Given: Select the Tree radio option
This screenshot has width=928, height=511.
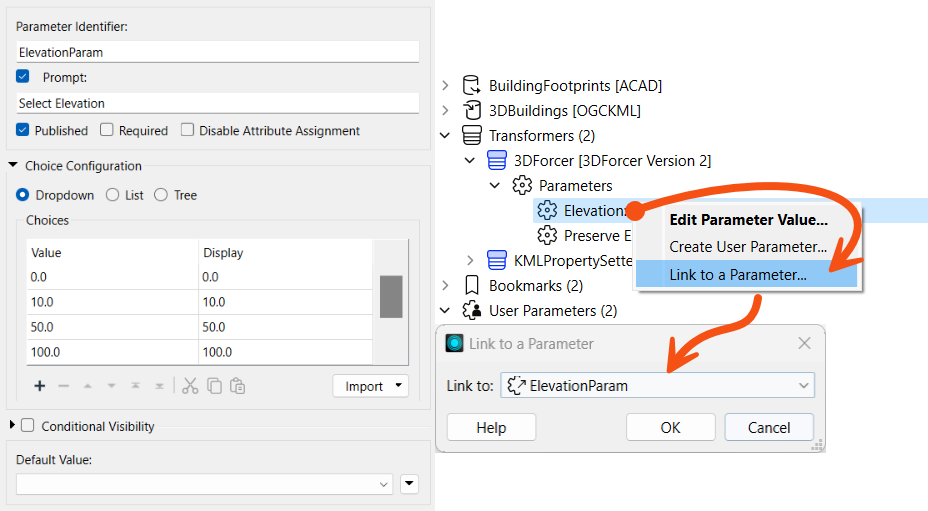Looking at the screenshot, I should coord(161,195).
